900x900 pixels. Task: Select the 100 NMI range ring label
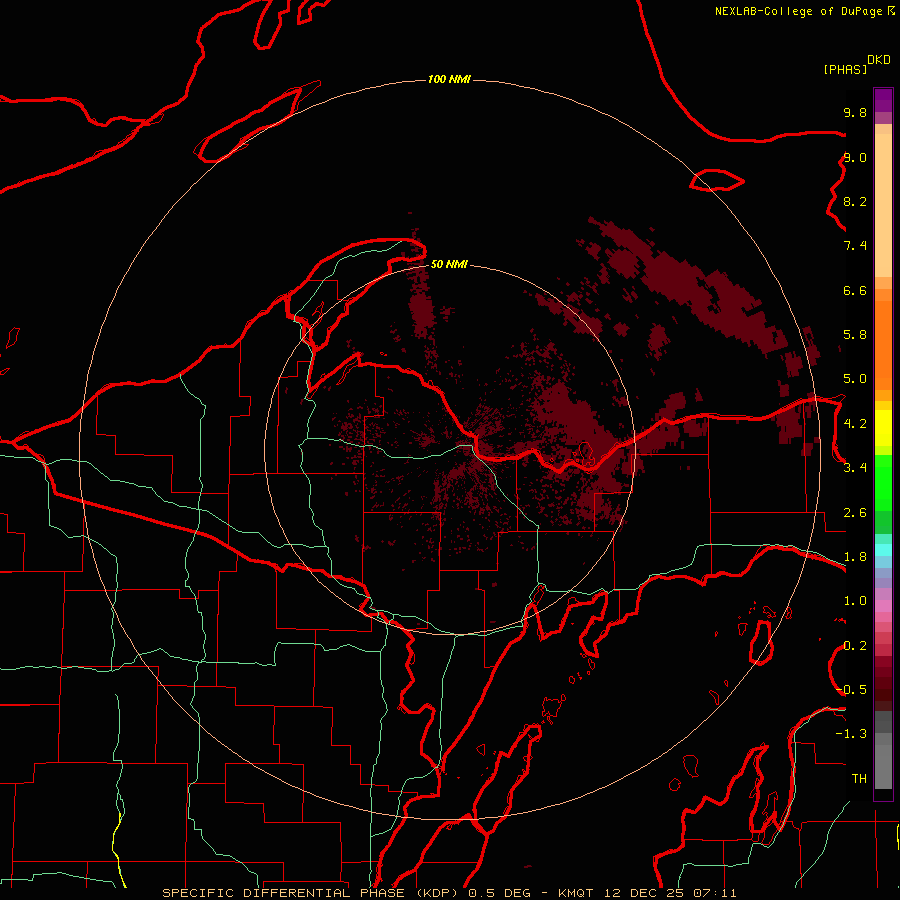[x=449, y=79]
